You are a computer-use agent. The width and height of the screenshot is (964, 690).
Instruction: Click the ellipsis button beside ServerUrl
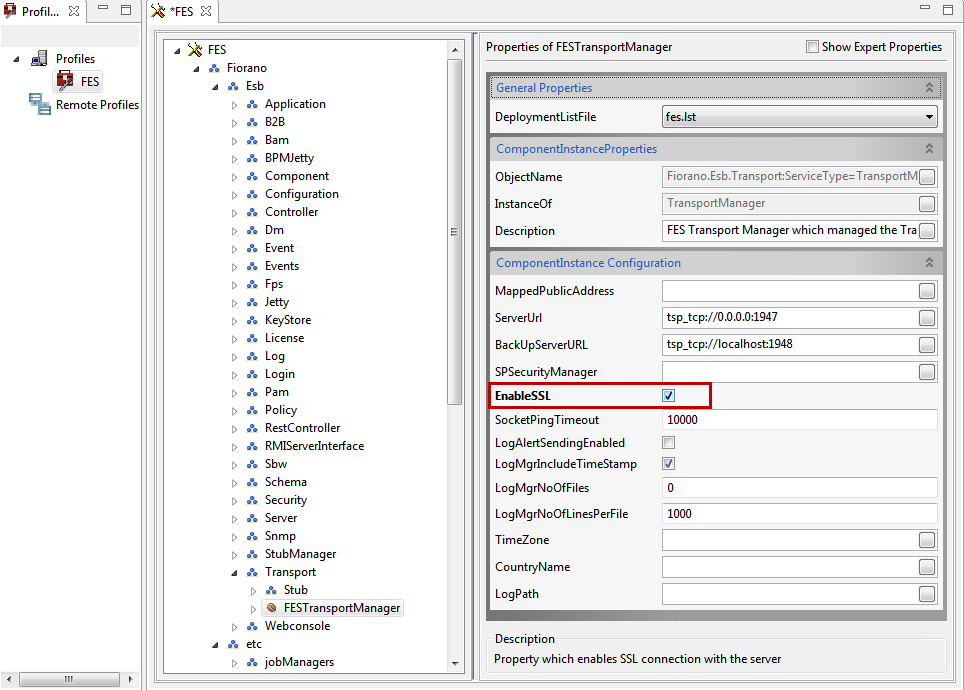[x=927, y=318]
